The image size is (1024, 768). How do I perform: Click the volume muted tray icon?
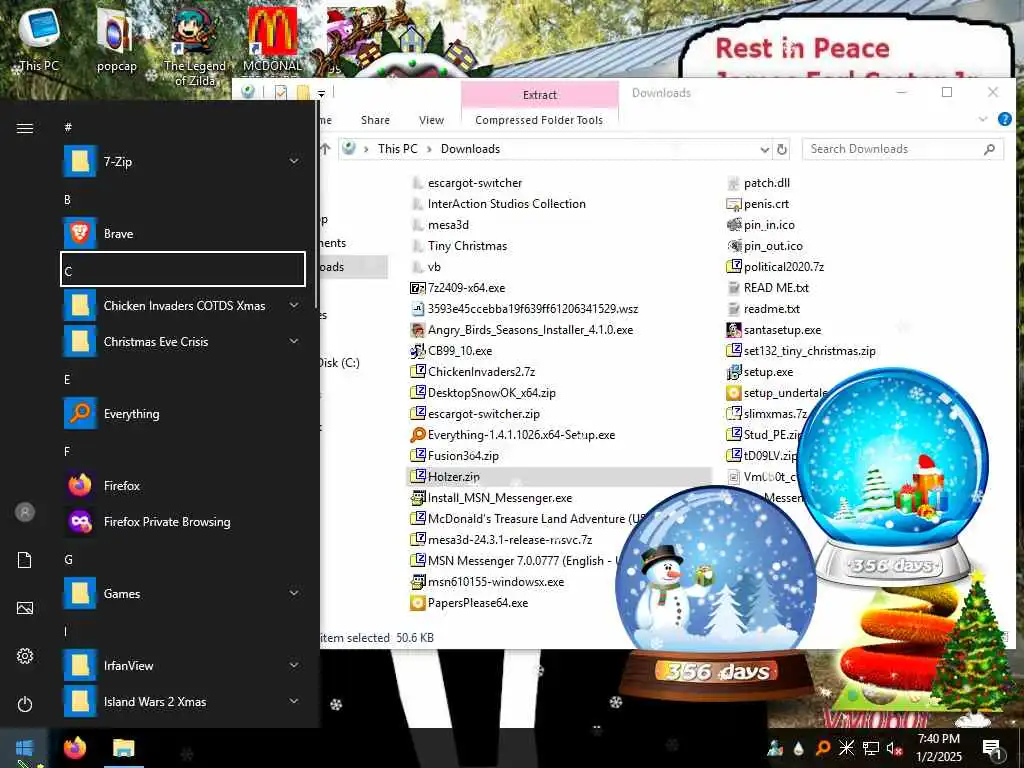(895, 748)
